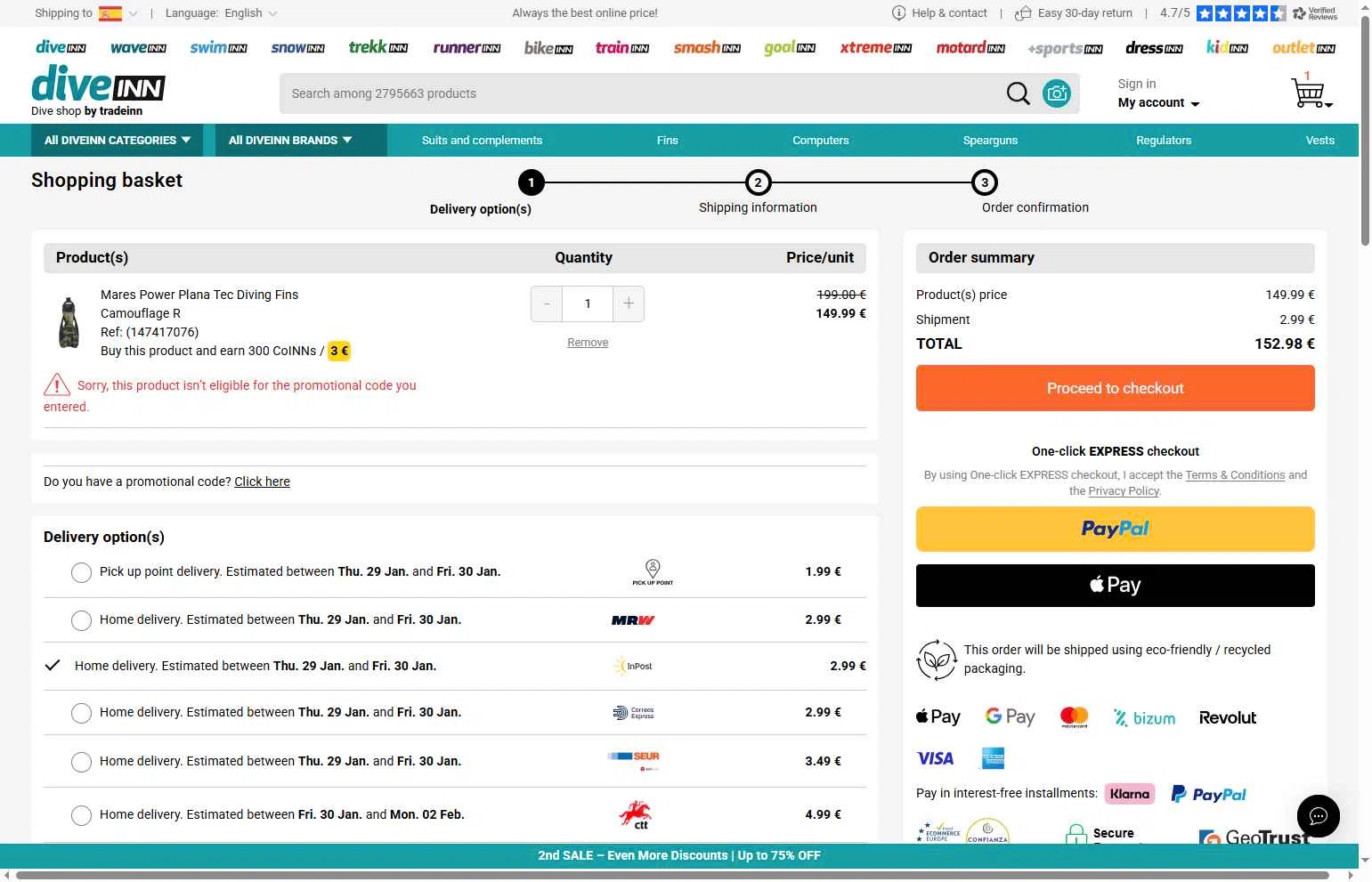
Task: Click the Klarna installments badge
Action: [1130, 794]
